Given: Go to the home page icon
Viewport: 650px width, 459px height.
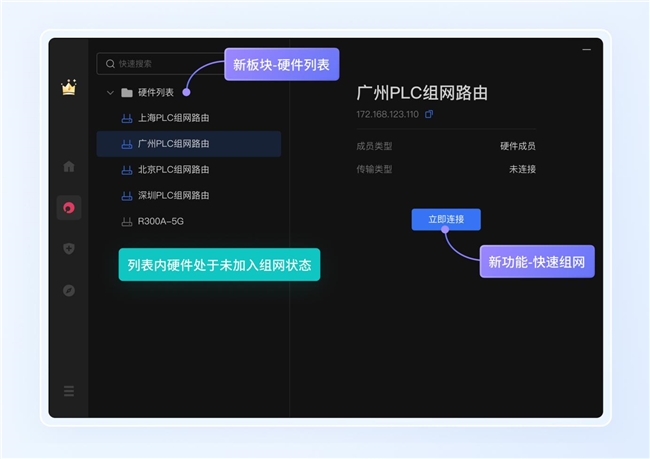Looking at the screenshot, I should pos(69,166).
